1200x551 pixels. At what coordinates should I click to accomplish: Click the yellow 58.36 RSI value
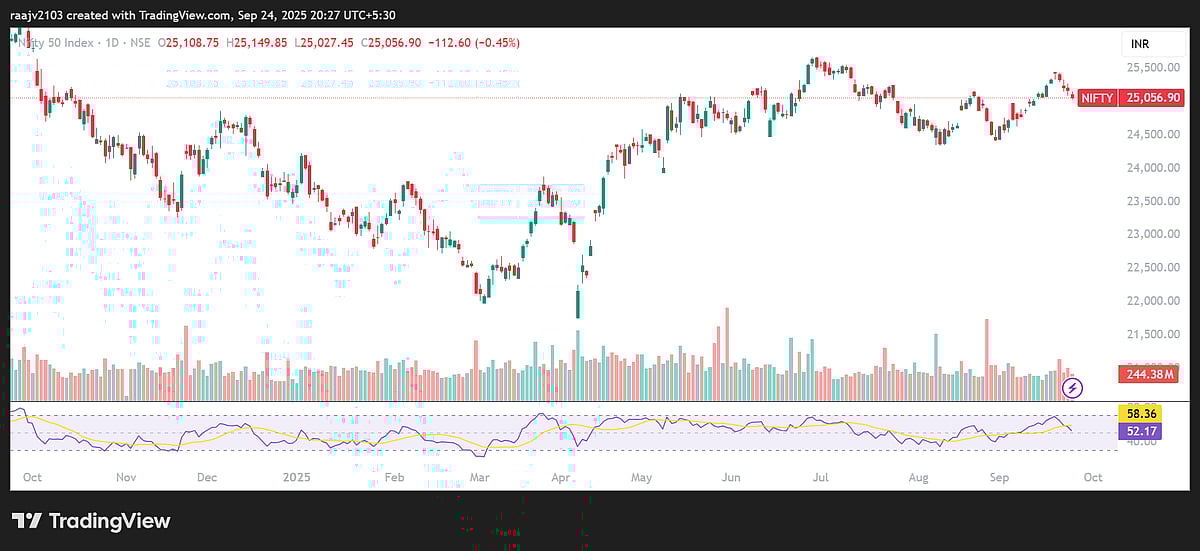point(1139,413)
